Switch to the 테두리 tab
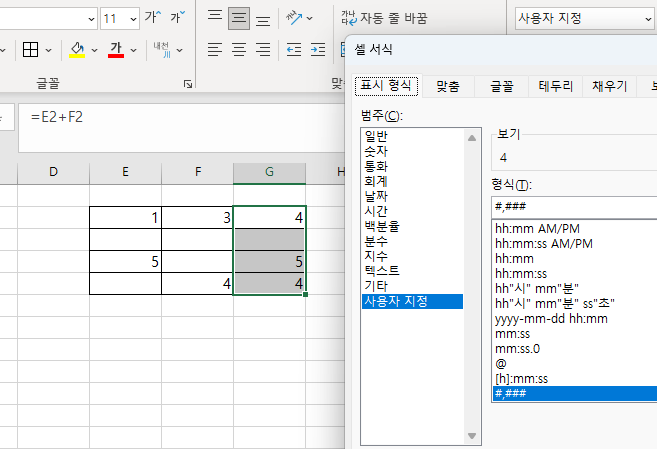 556,86
